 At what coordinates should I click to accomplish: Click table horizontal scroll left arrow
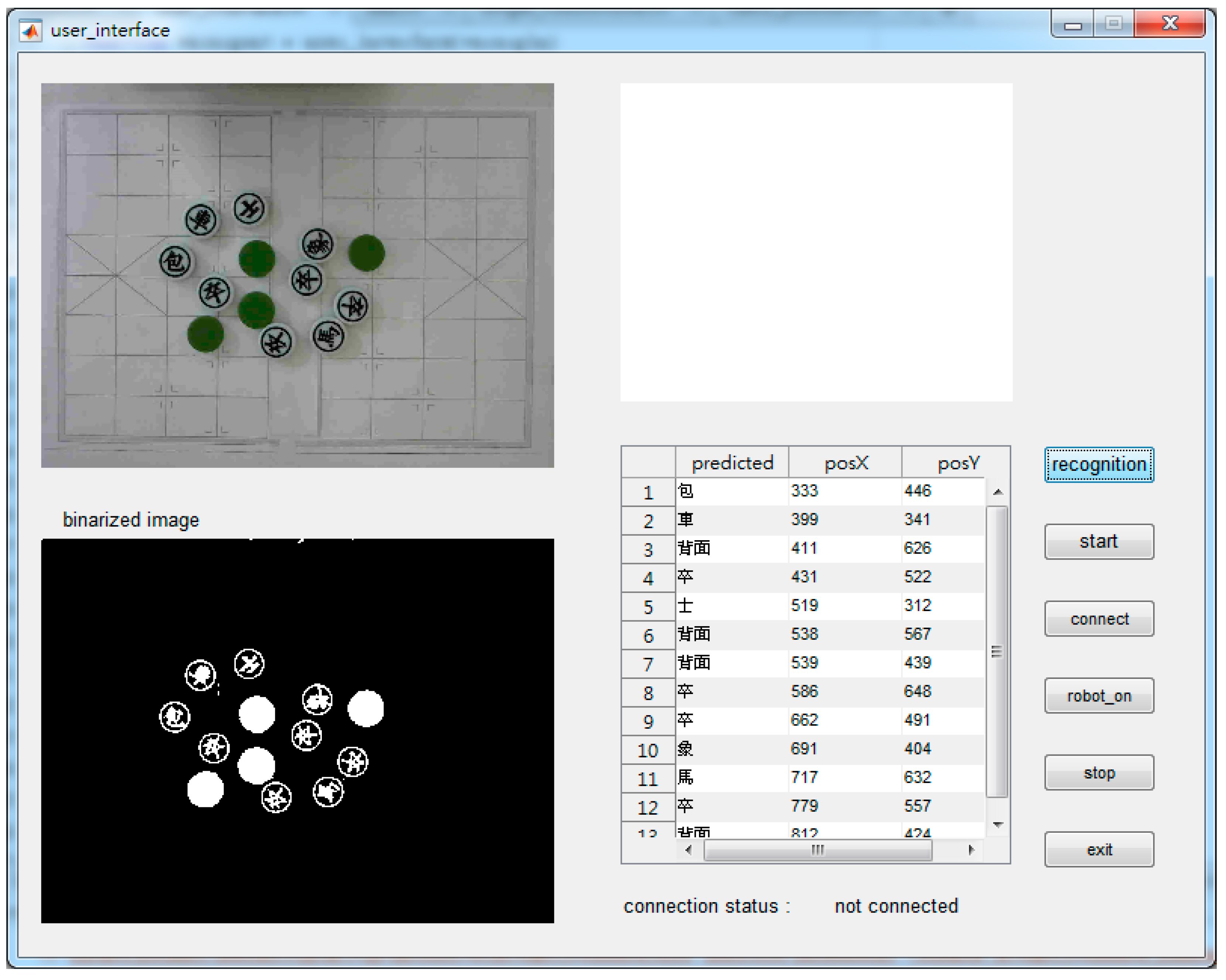coord(689,850)
